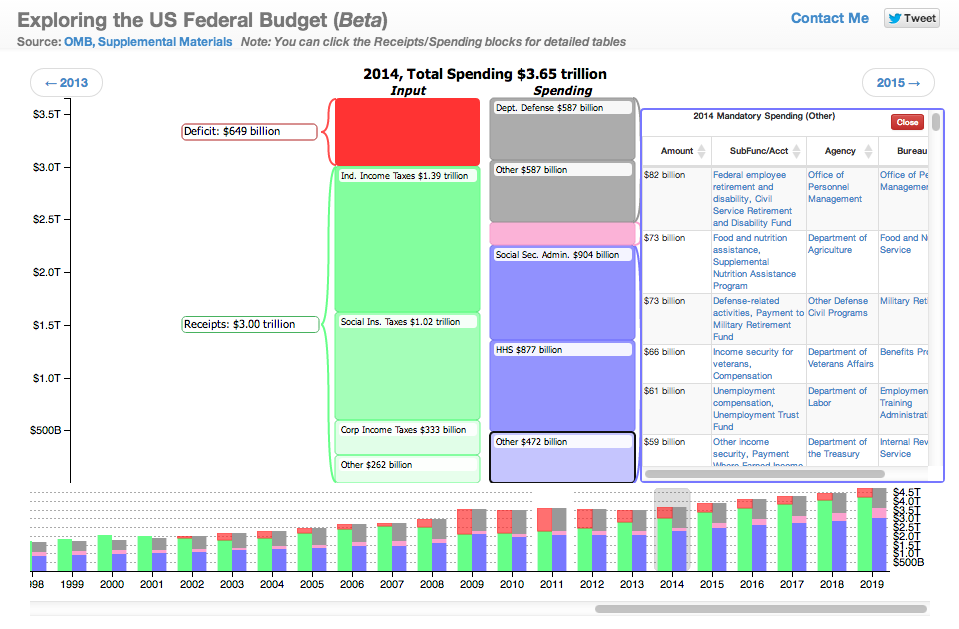This screenshot has width=959, height=629.
Task: Click the Twitter bird icon on the Tweet button
Action: [x=893, y=17]
